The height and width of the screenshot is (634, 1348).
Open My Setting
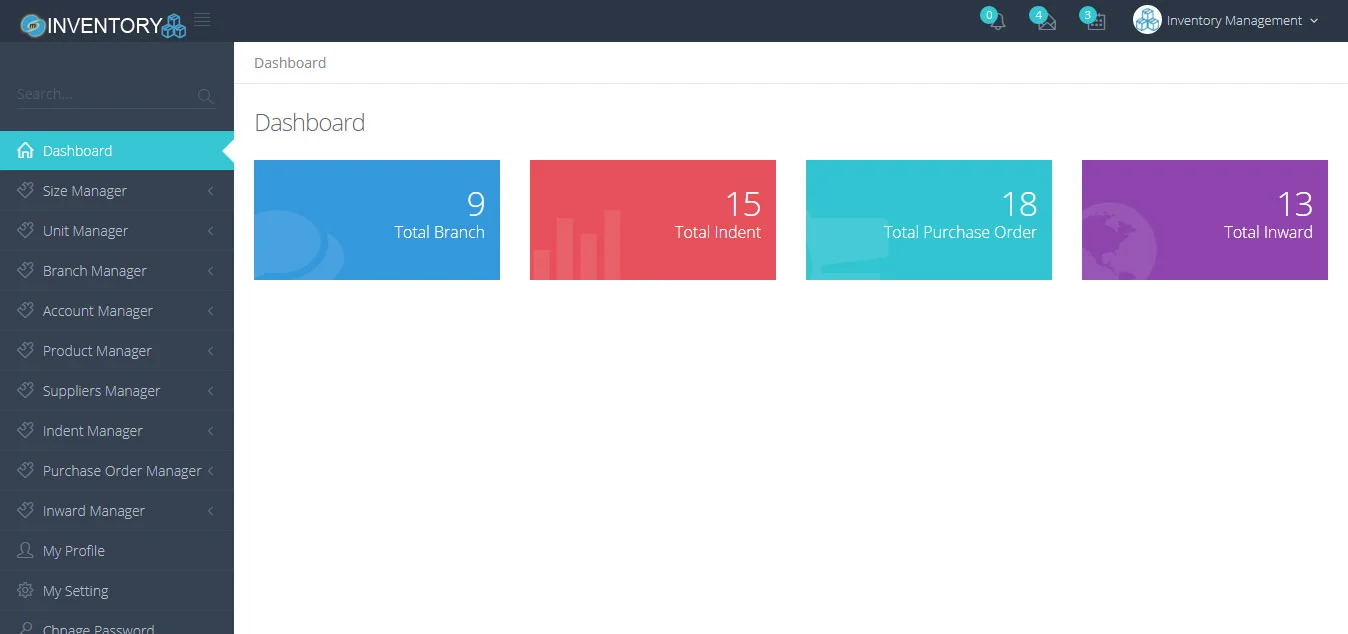click(x=117, y=591)
